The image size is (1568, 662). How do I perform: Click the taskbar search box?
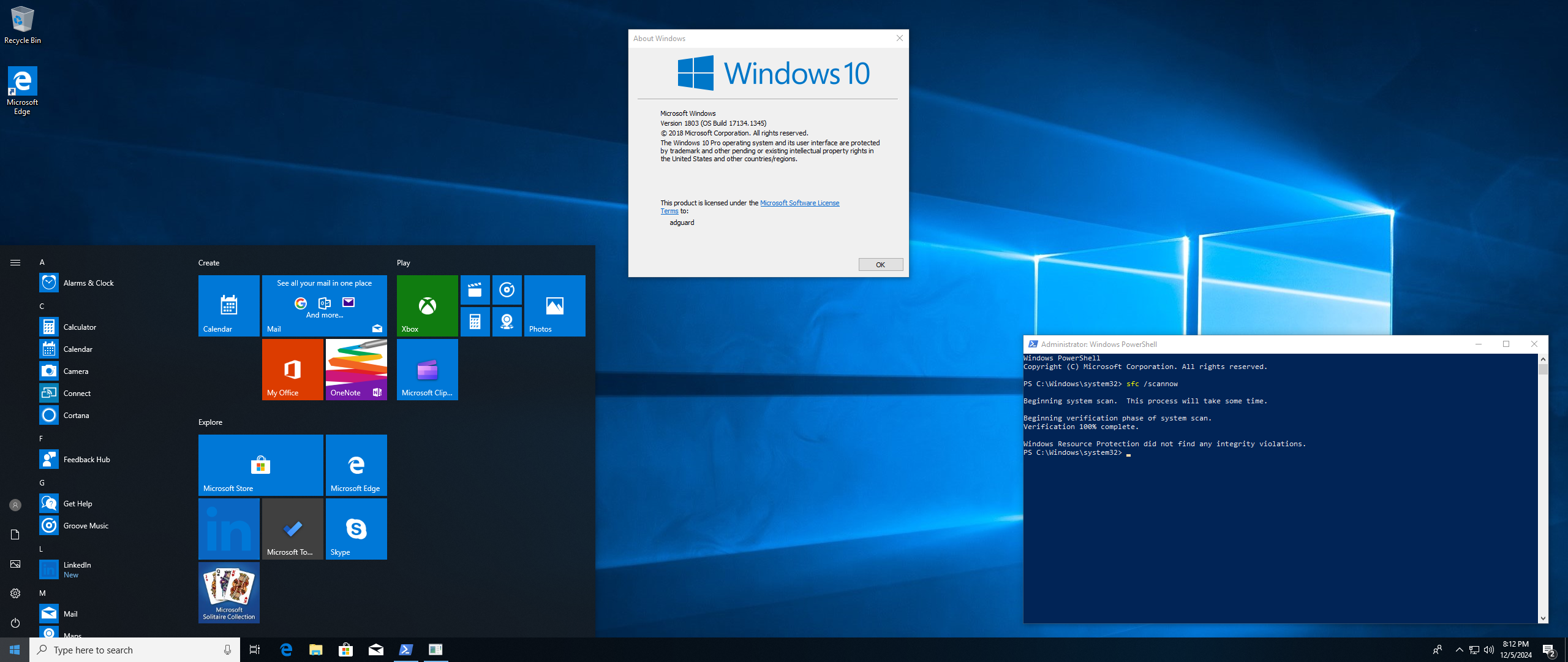tap(135, 650)
